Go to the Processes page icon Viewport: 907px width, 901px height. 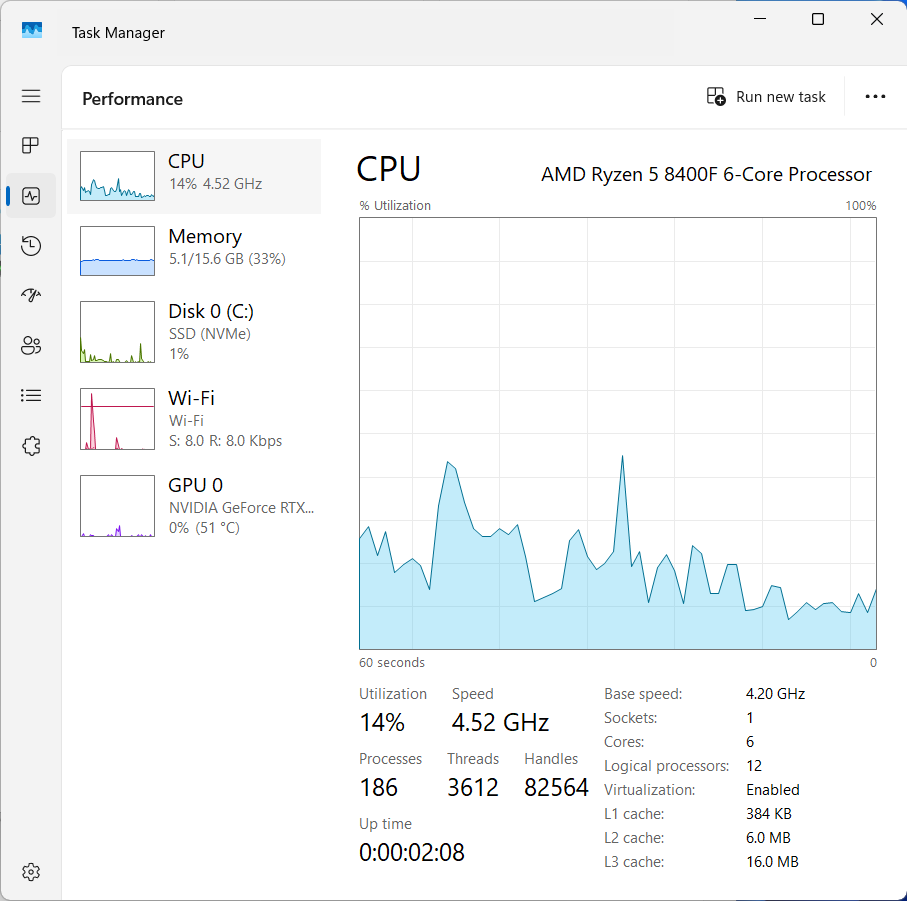[x=31, y=145]
